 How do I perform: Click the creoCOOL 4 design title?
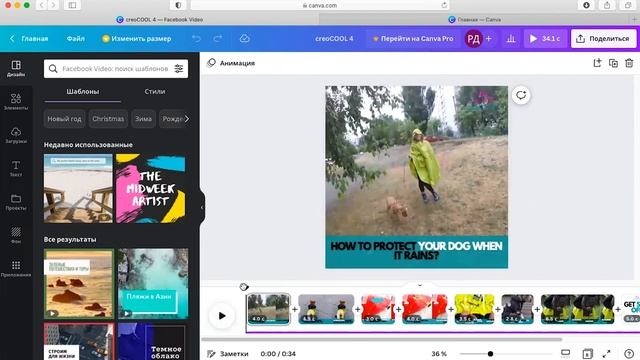pos(334,39)
